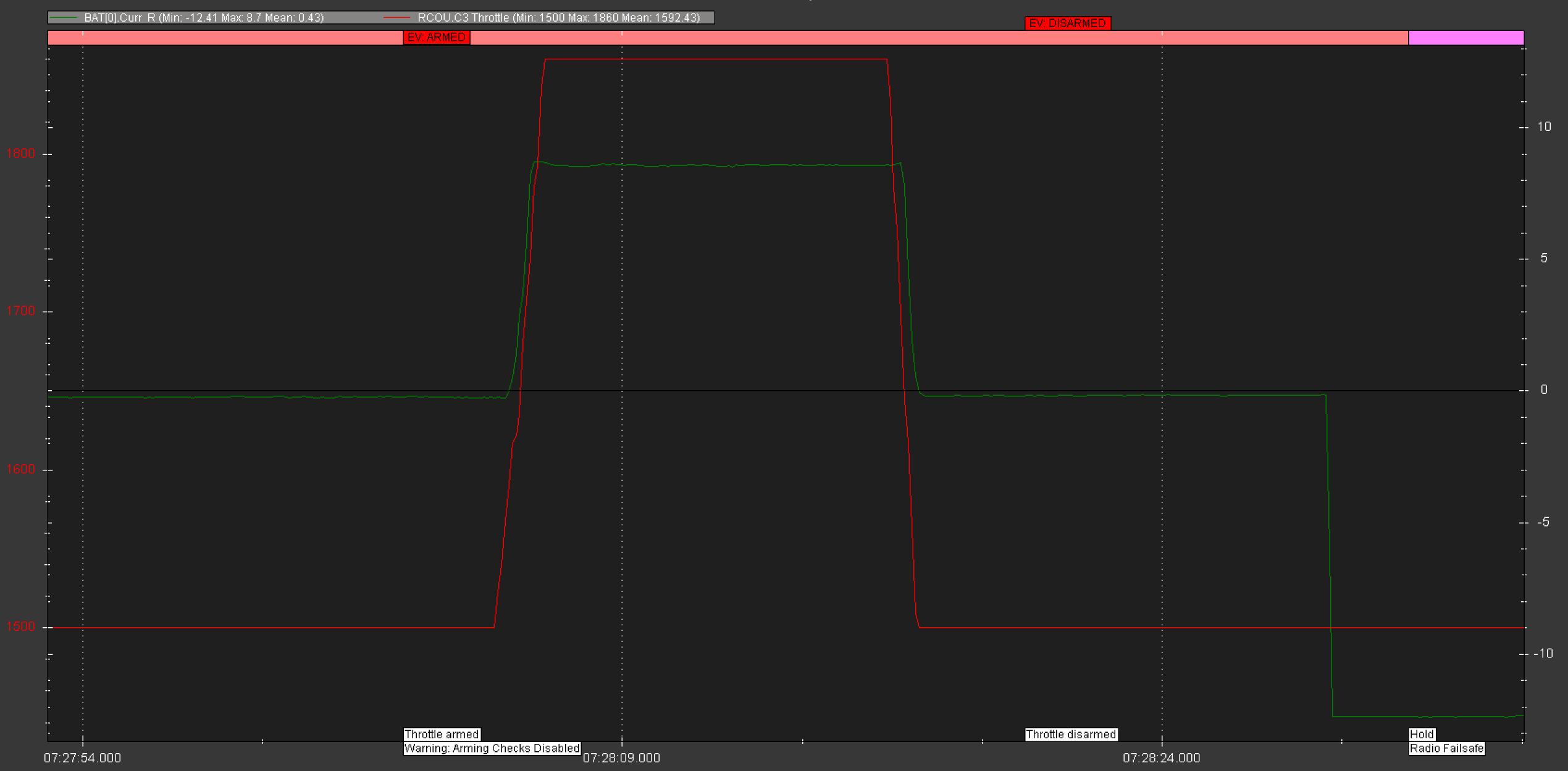The image size is (1568, 771).
Task: Click the 'Throttle armed' message label
Action: (x=442, y=734)
